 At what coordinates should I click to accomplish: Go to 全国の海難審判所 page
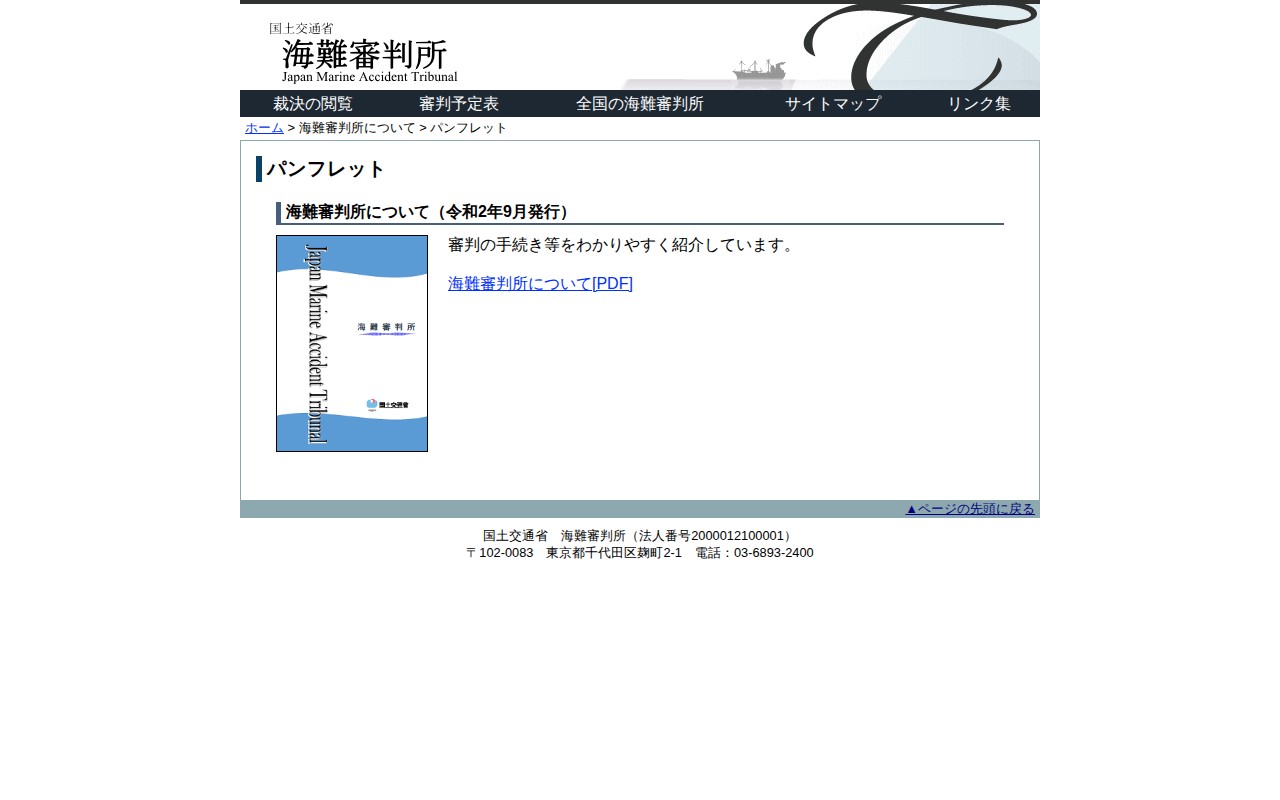pyautogui.click(x=640, y=104)
